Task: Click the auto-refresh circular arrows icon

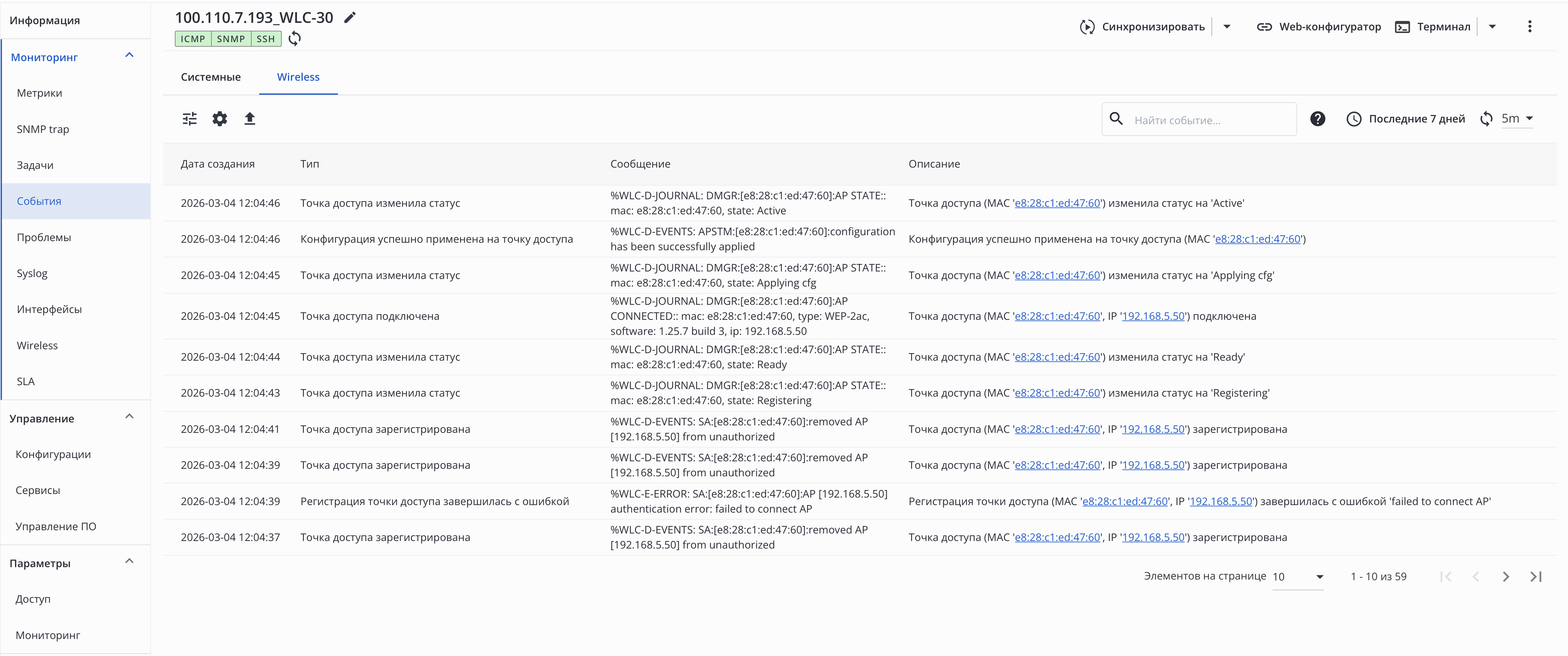Action: tap(1486, 119)
